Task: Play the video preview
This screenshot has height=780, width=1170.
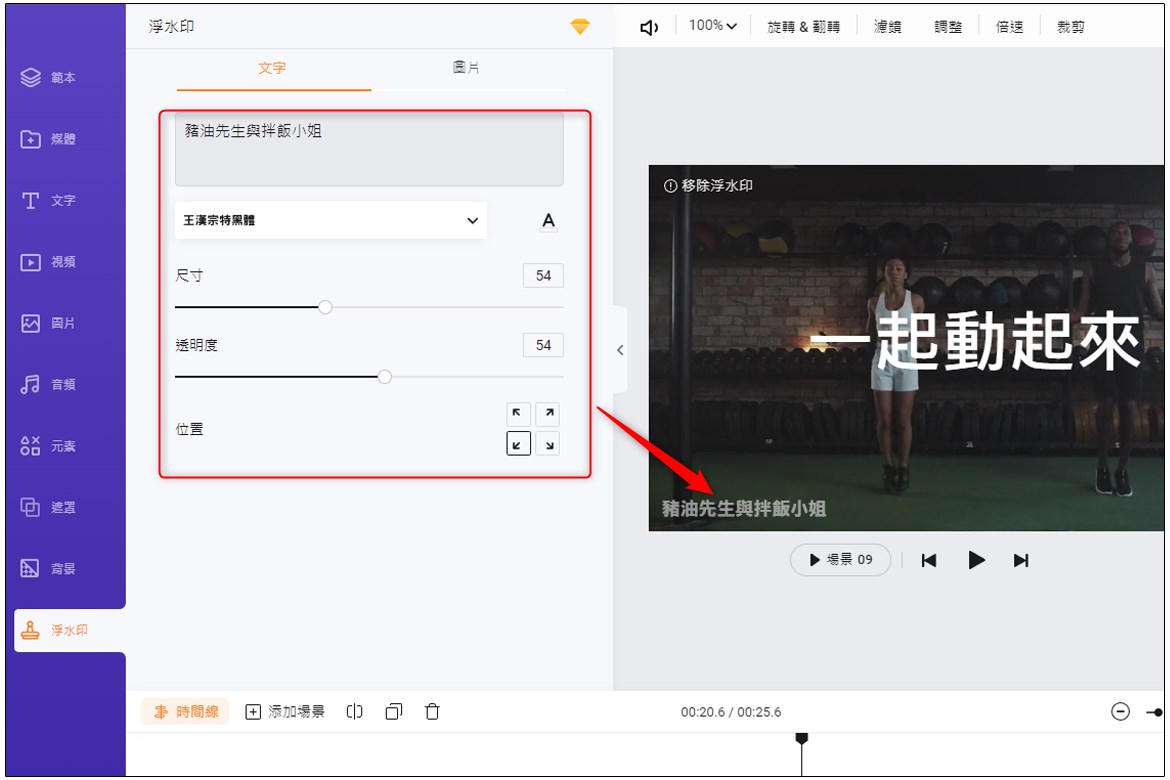Action: tap(976, 560)
